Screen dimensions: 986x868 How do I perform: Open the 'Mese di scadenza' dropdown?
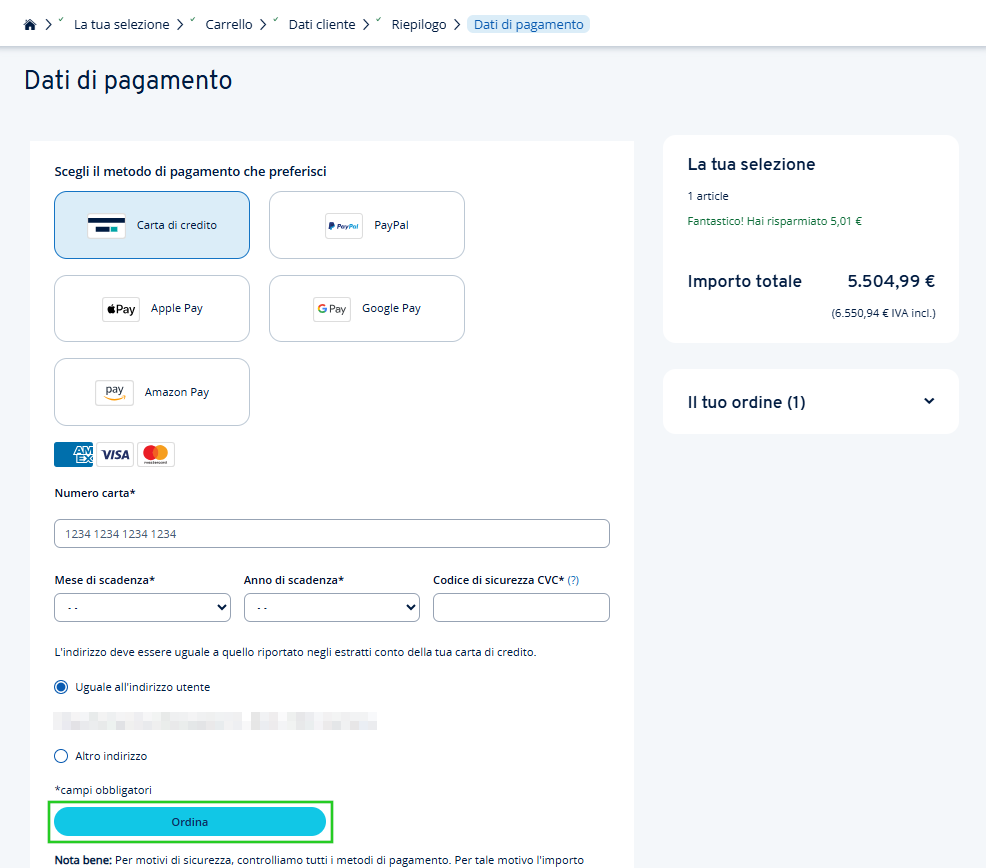pos(142,607)
